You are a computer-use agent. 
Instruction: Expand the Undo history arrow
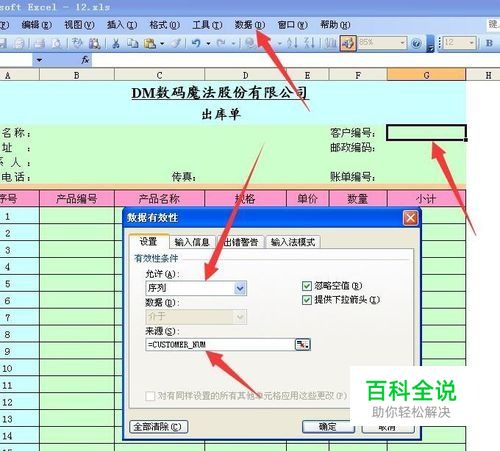click(208, 43)
